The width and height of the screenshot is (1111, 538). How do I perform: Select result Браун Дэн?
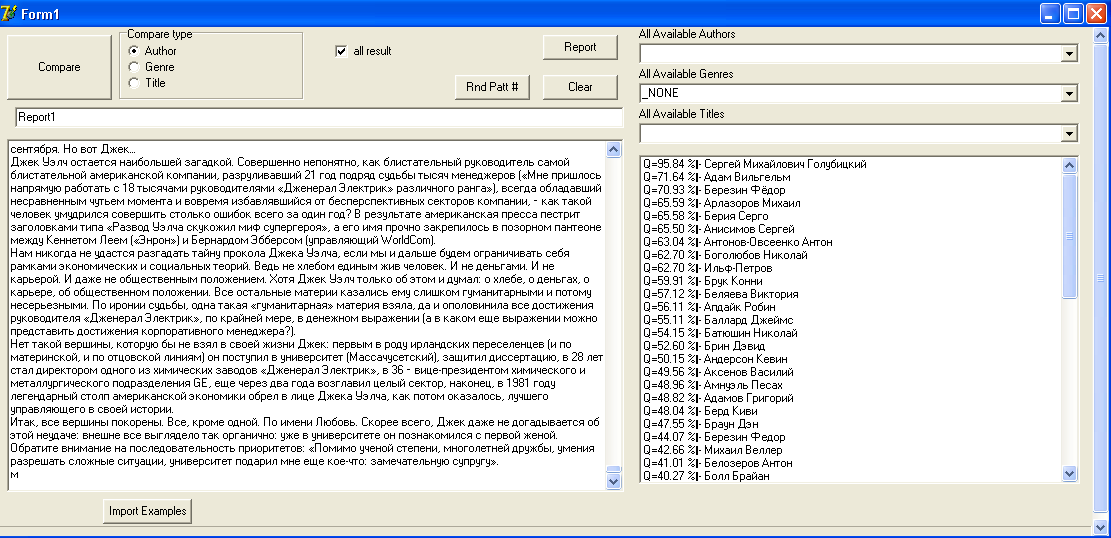coord(702,424)
